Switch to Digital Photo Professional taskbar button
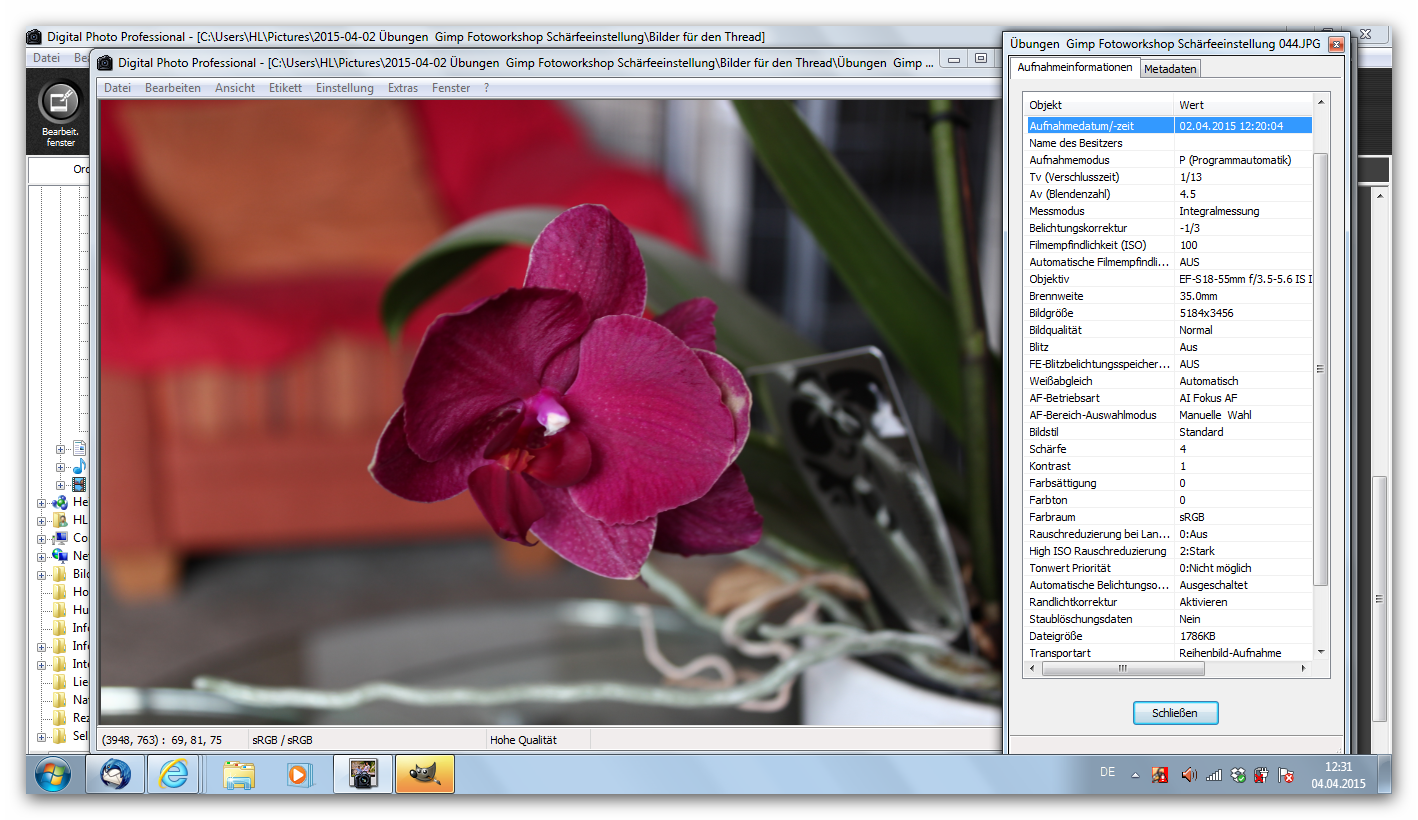This screenshot has height=820, width=1418. pos(362,774)
